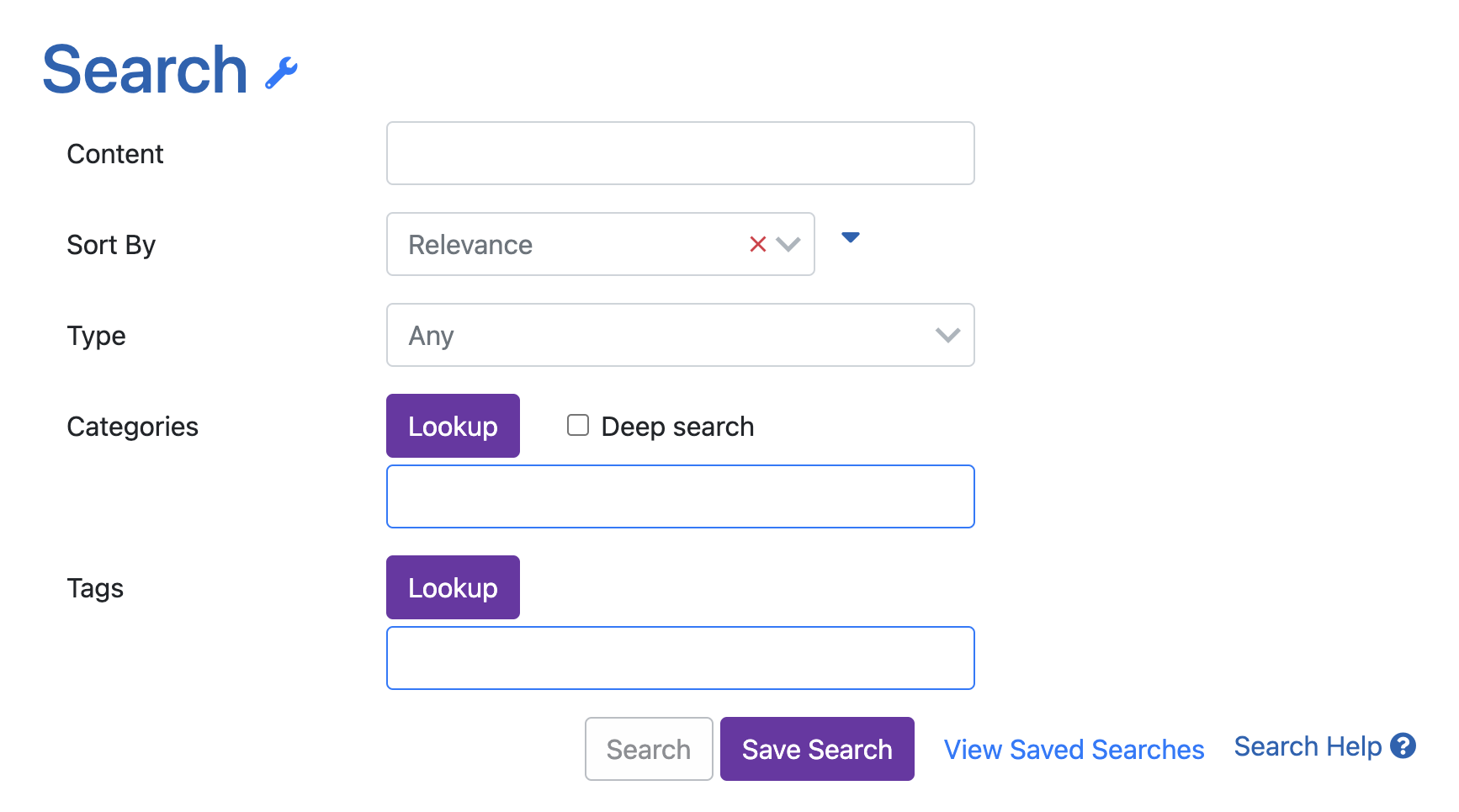Screen dimensions: 1459x812
Task: Clear the Relevance sort with red X
Action: pyautogui.click(x=757, y=244)
